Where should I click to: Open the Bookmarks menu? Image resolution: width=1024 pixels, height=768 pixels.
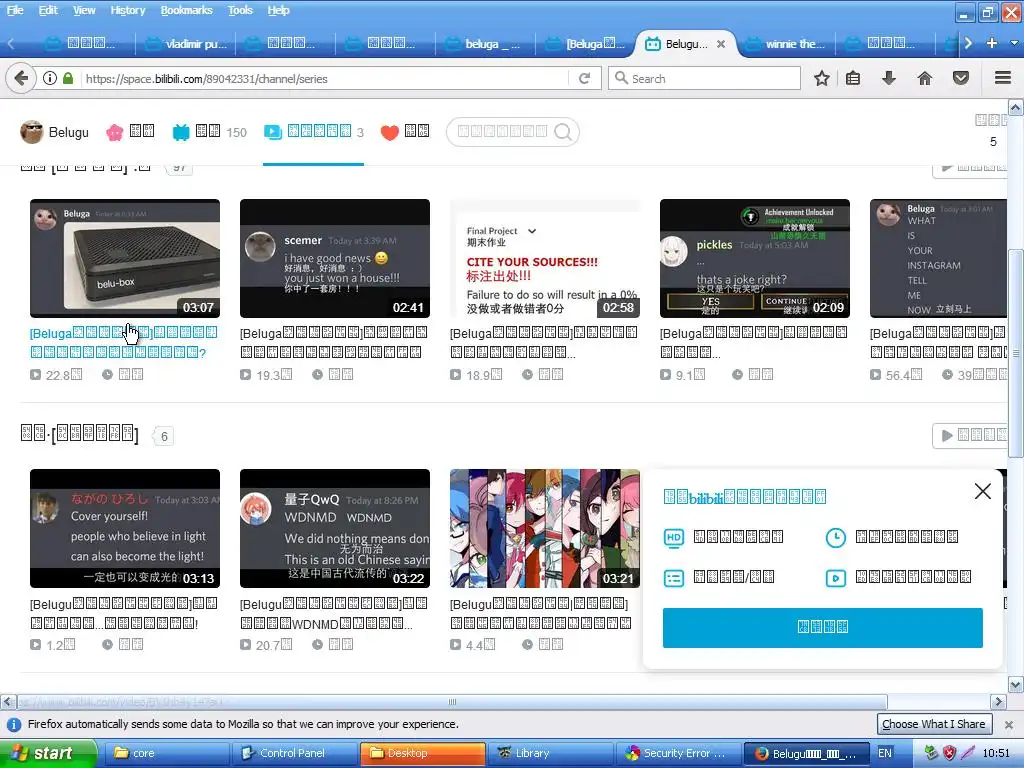(x=186, y=10)
